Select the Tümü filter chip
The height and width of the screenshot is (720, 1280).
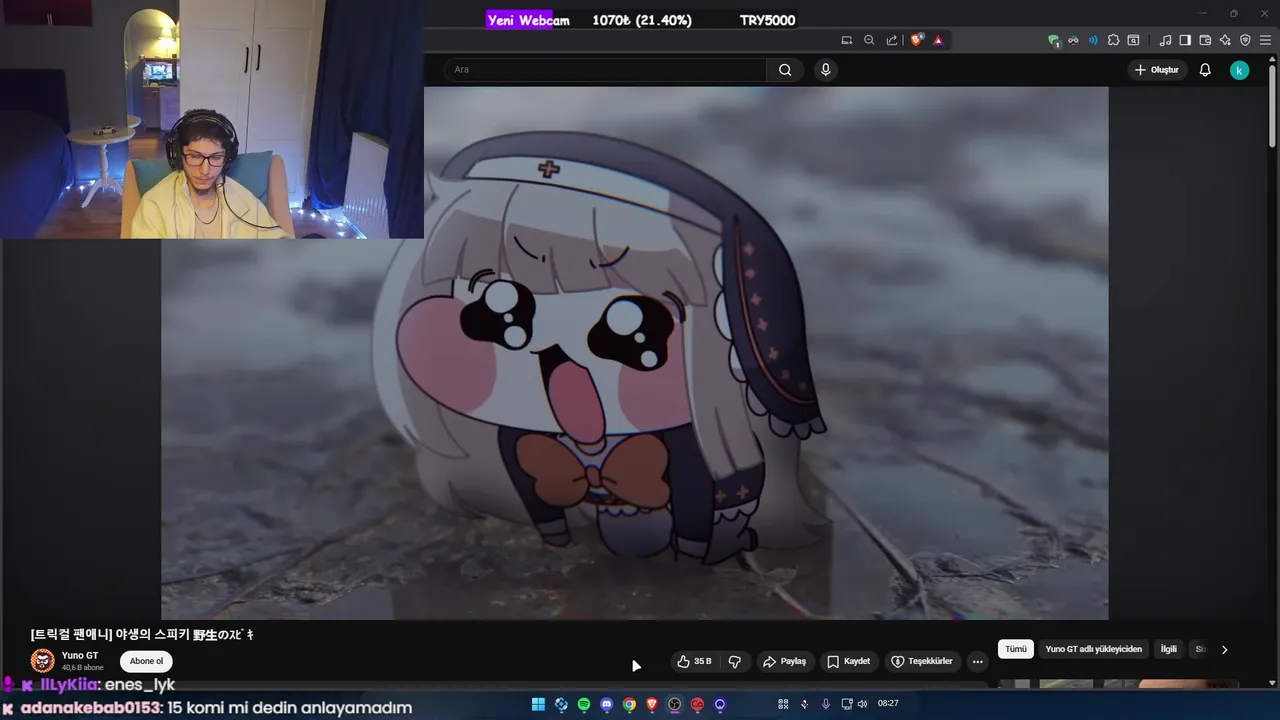pyautogui.click(x=1016, y=649)
